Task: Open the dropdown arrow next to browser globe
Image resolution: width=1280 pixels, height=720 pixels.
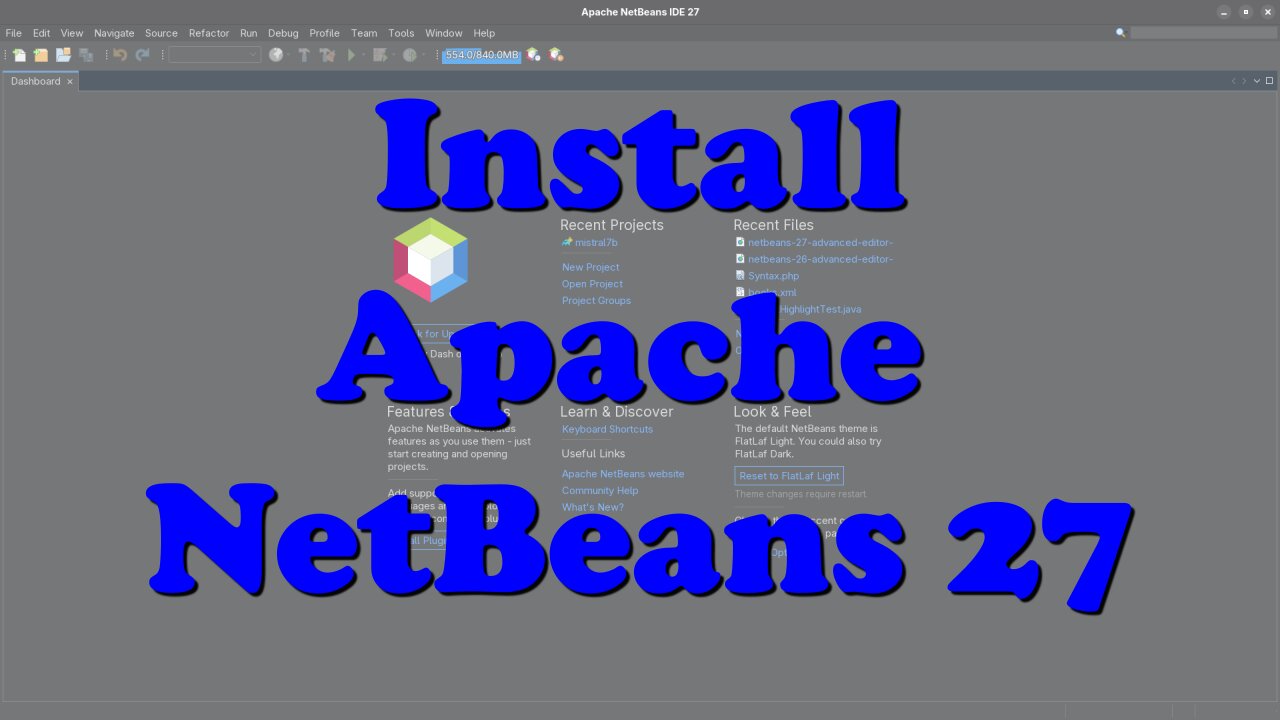Action: (289, 55)
